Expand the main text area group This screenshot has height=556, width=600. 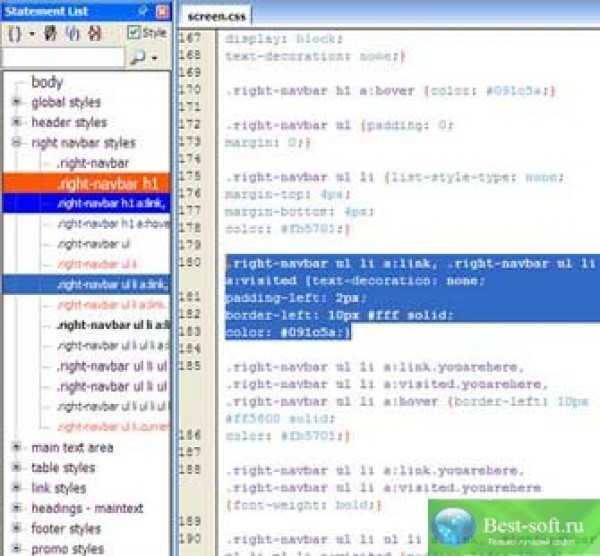coord(16,447)
